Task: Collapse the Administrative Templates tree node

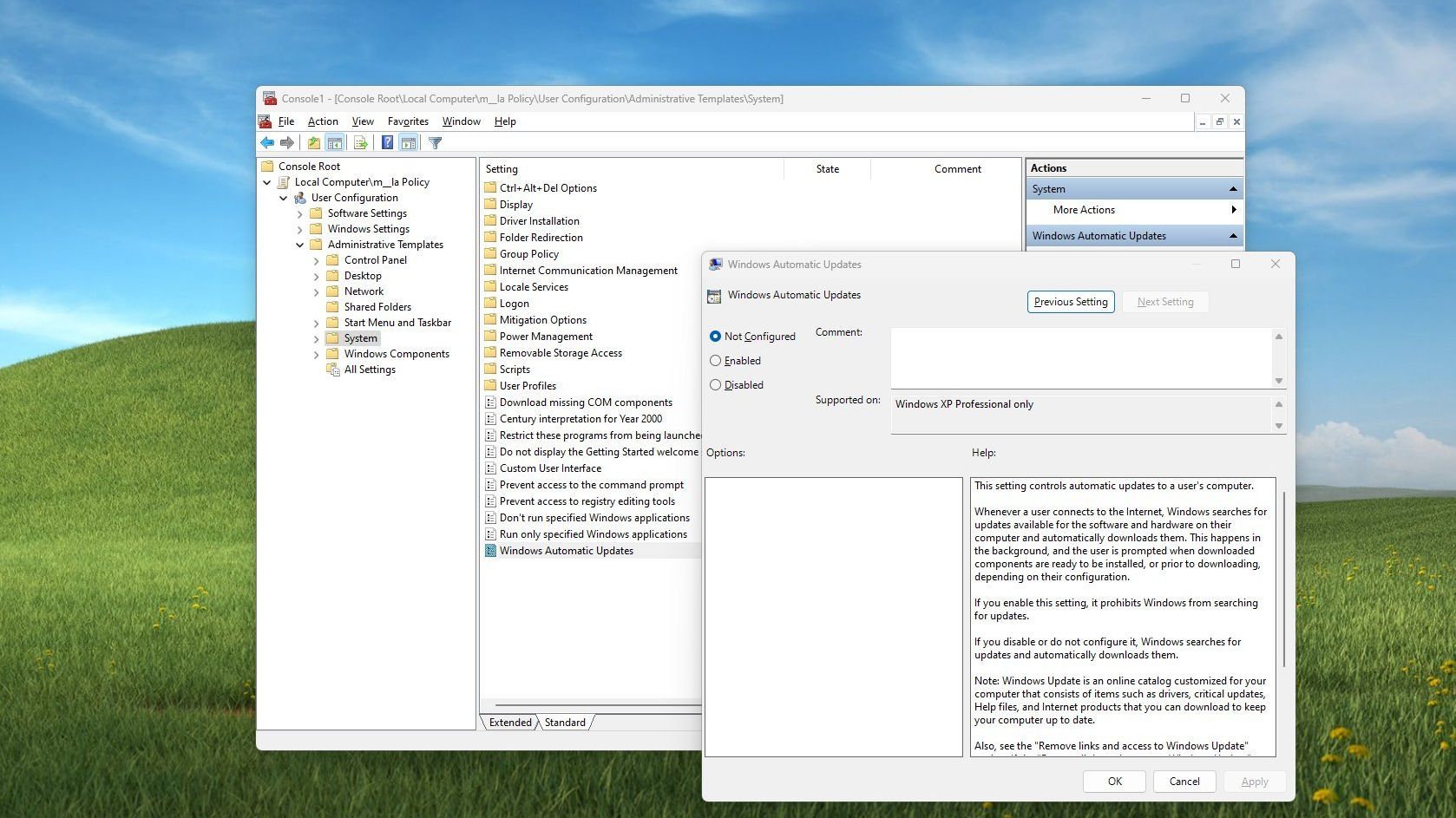Action: (299, 245)
